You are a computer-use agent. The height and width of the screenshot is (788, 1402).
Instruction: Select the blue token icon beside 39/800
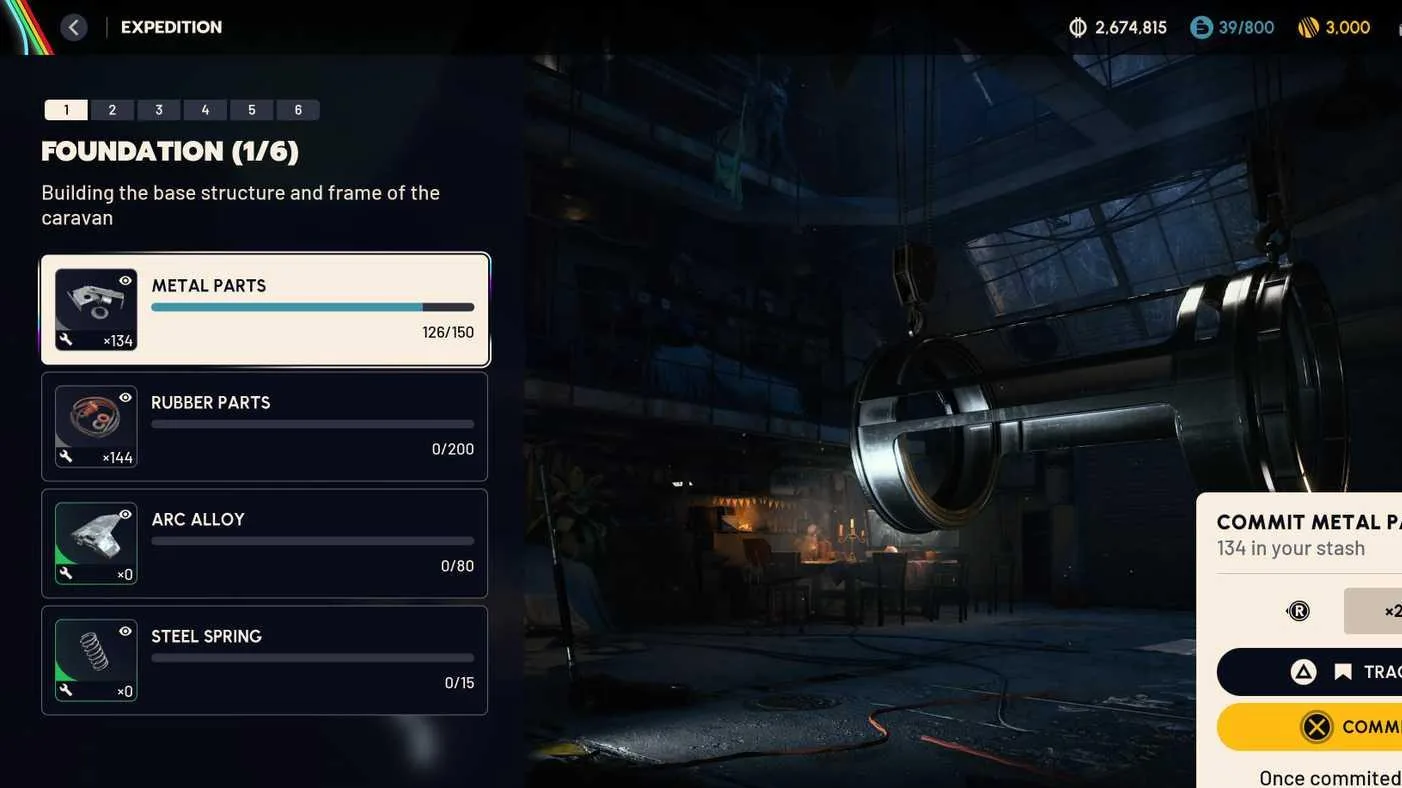[x=1201, y=27]
